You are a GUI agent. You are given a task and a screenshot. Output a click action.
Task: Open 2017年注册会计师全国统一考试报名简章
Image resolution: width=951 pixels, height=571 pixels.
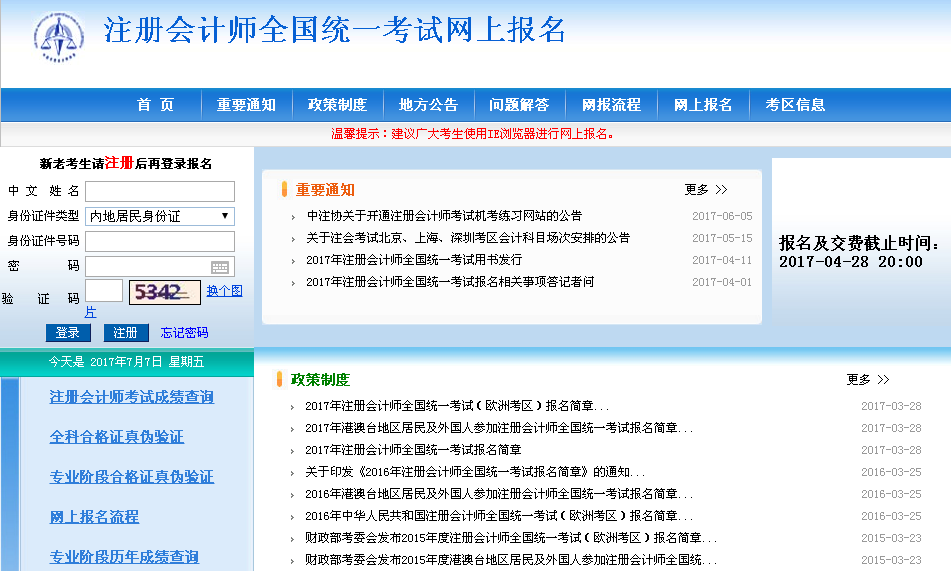coord(413,450)
